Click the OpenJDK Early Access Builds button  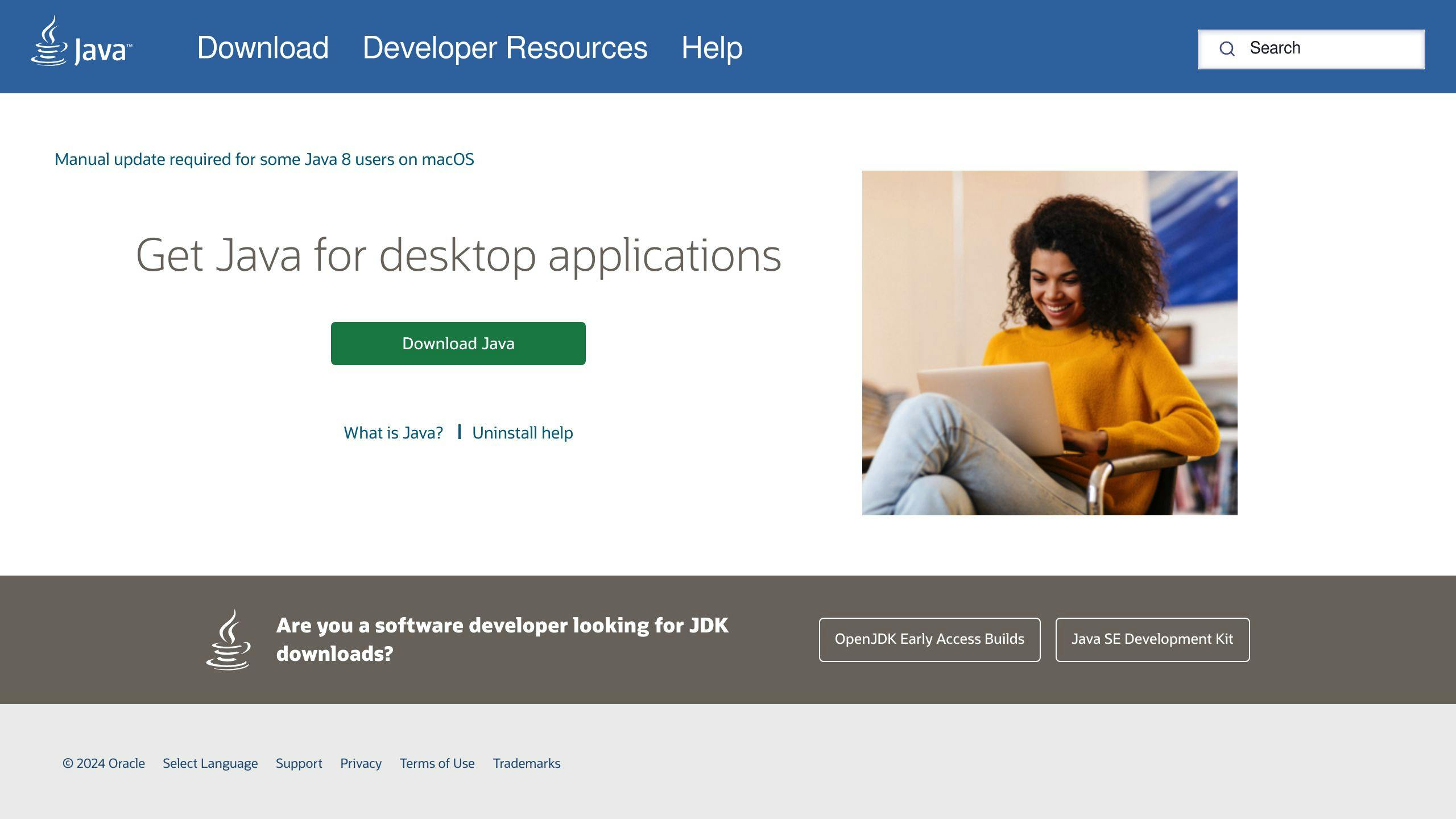[929, 639]
